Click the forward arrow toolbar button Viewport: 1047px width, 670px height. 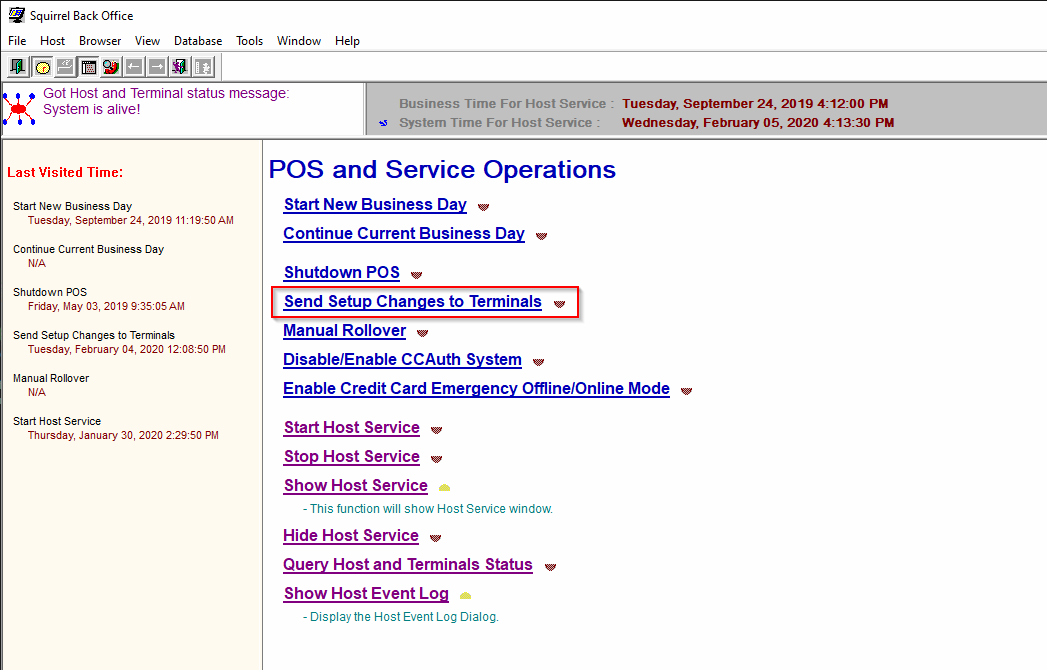pyautogui.click(x=157, y=67)
